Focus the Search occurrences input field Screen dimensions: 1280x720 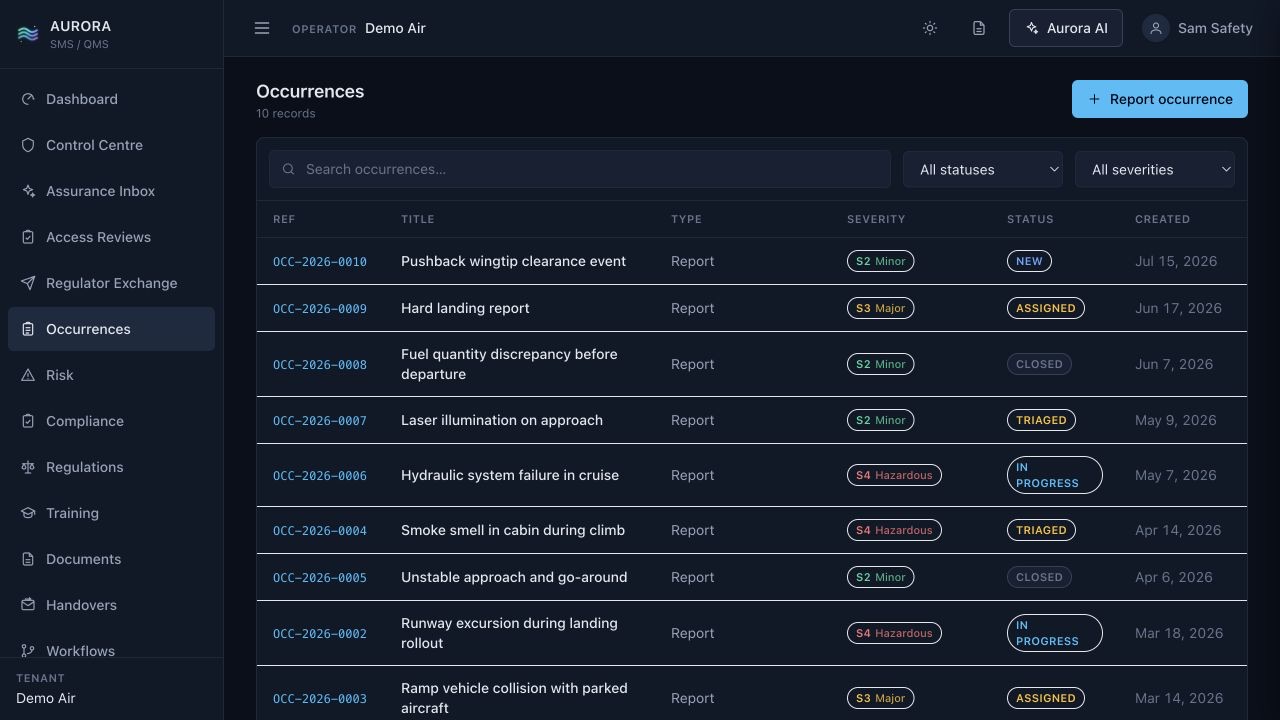(x=580, y=169)
